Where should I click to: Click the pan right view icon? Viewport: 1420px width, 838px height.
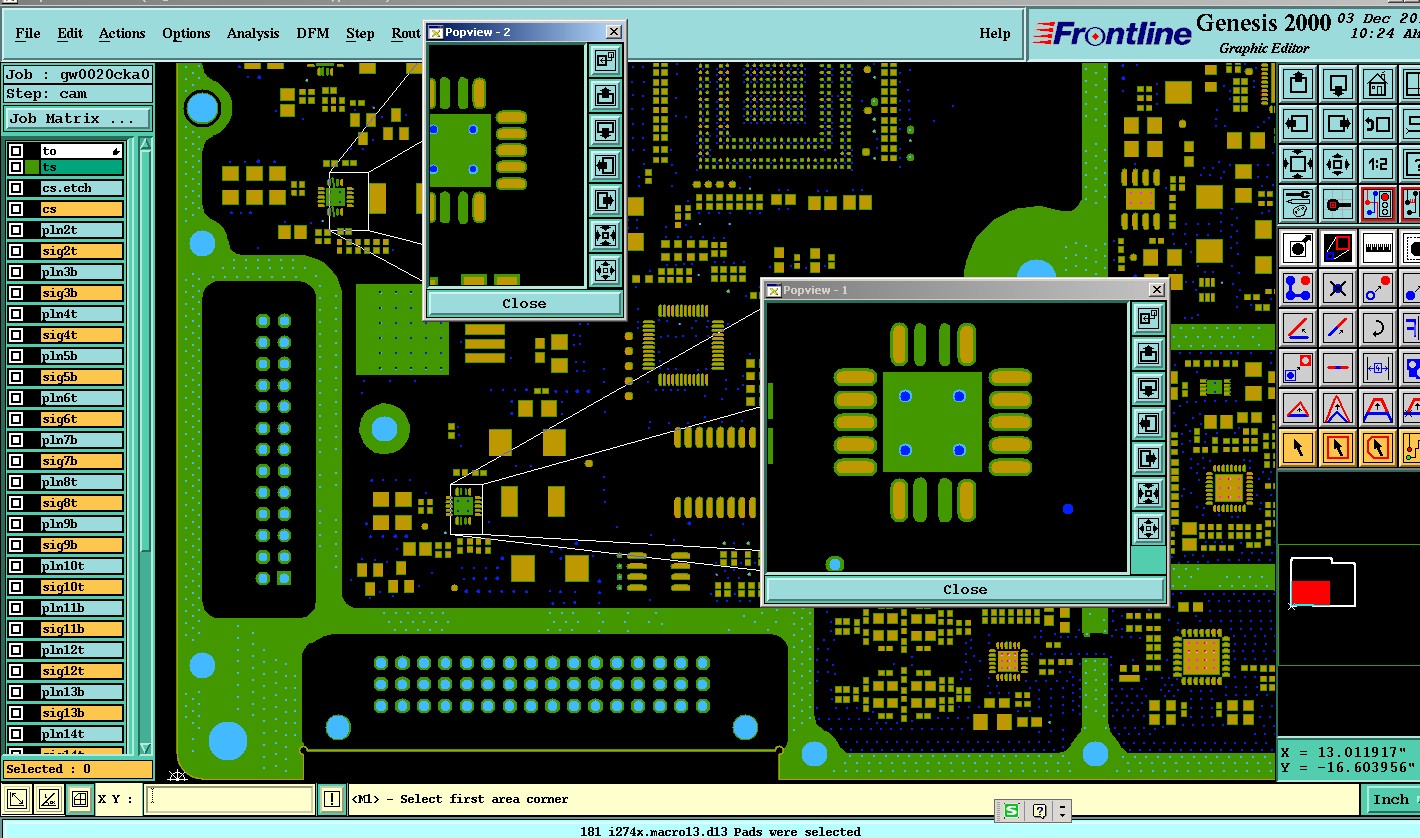(x=1339, y=124)
